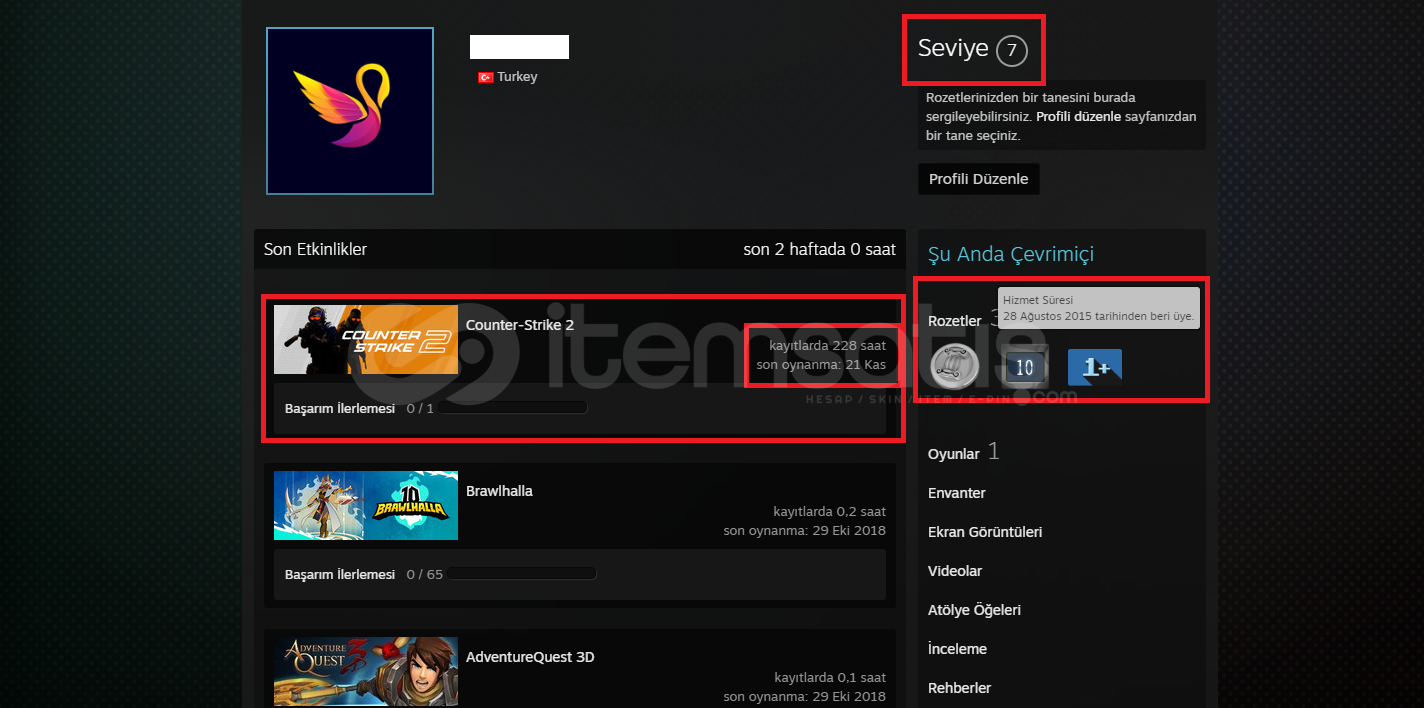1424x708 pixels.
Task: Click 'kayıtlarda 0,2 saat' Brawlhalla text
Action: coord(830,511)
